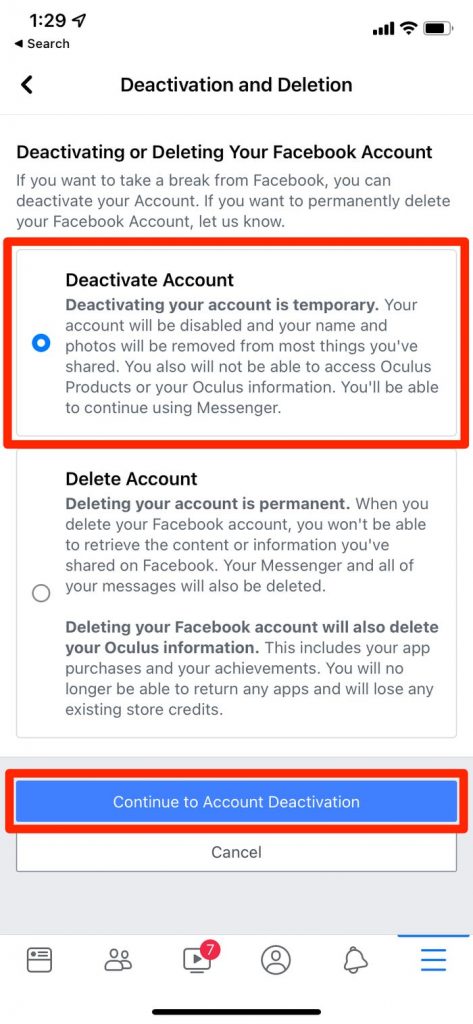Viewport: 473px width, 1024px height.
Task: Choose the Delete Account option card
Action: coord(236,594)
